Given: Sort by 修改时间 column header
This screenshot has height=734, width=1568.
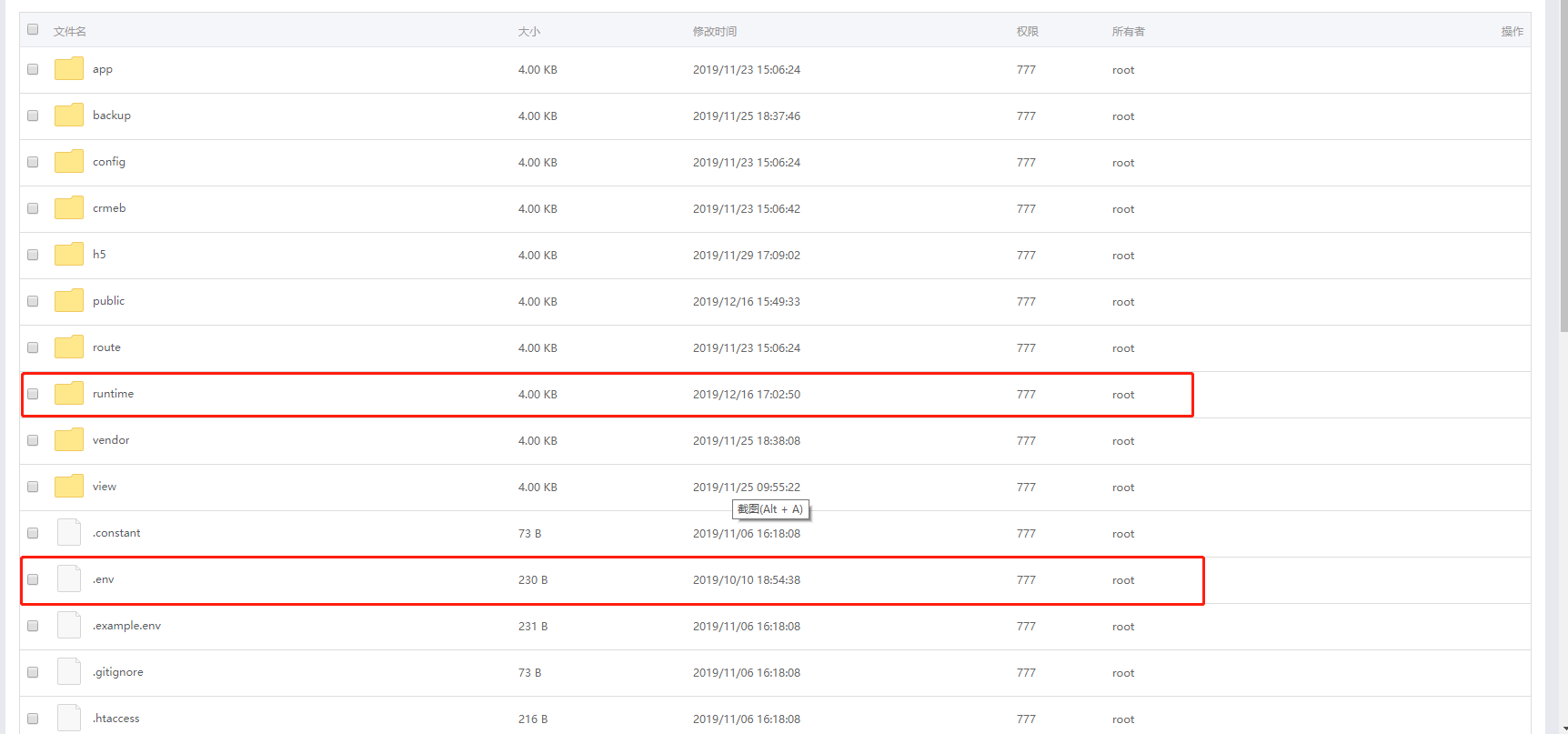Looking at the screenshot, I should [715, 31].
